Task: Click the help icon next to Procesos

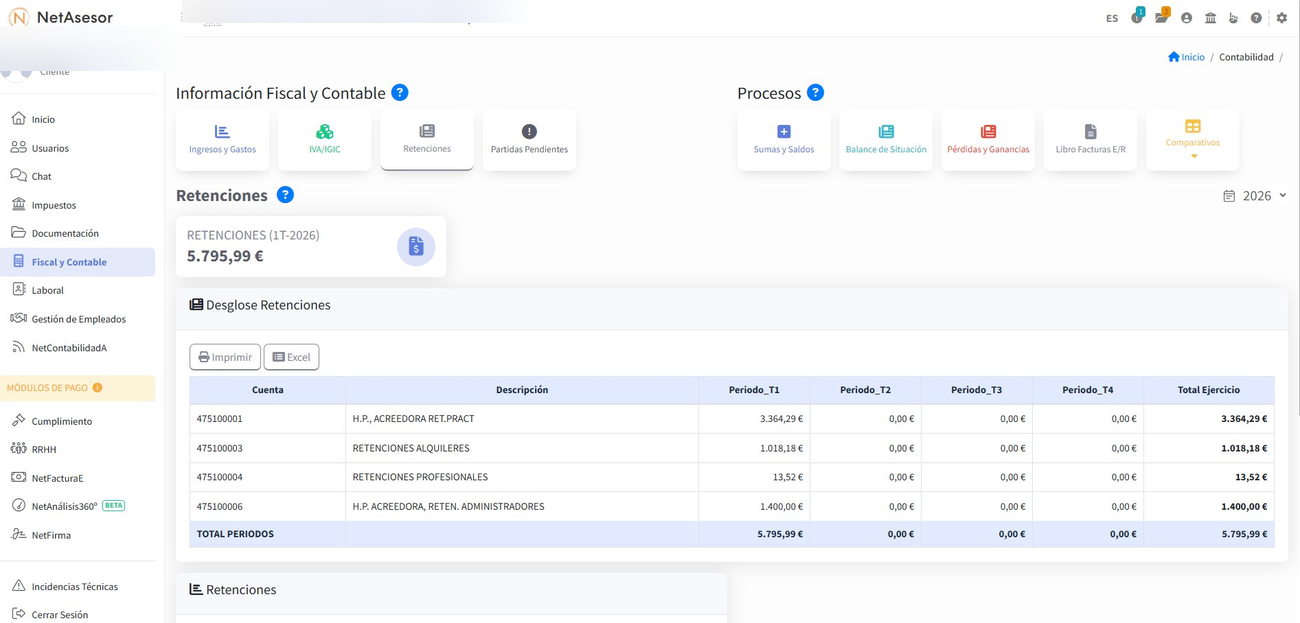Action: tap(815, 93)
